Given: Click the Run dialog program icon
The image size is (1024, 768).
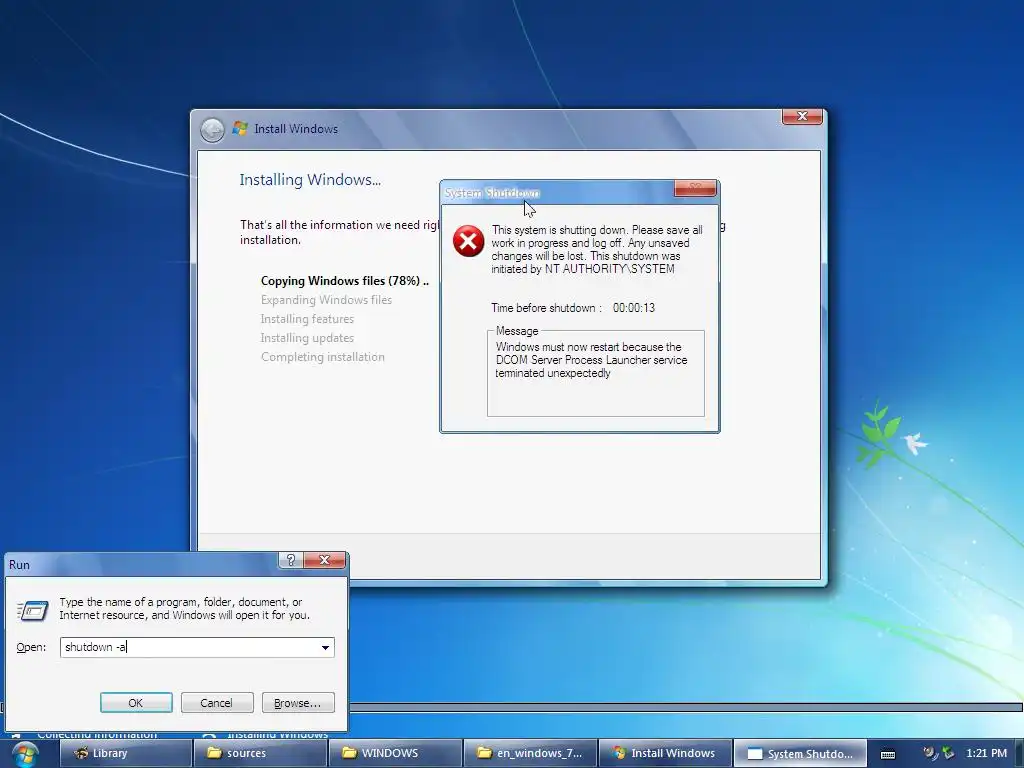Looking at the screenshot, I should [x=32, y=610].
